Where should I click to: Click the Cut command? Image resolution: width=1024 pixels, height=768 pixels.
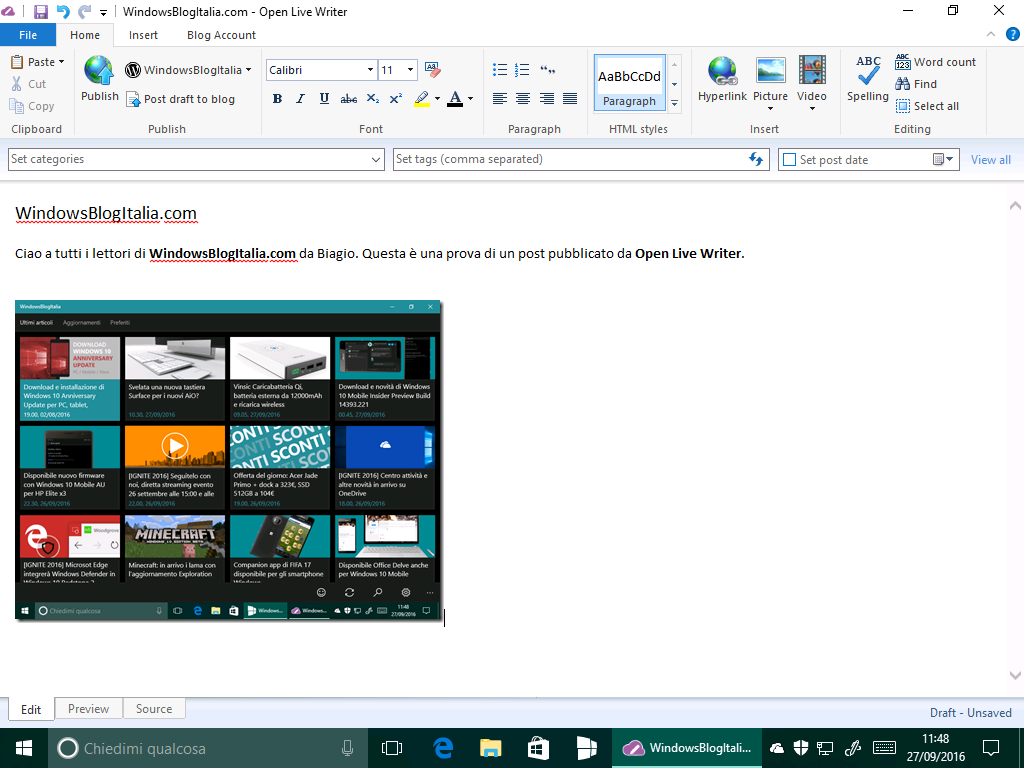point(29,84)
